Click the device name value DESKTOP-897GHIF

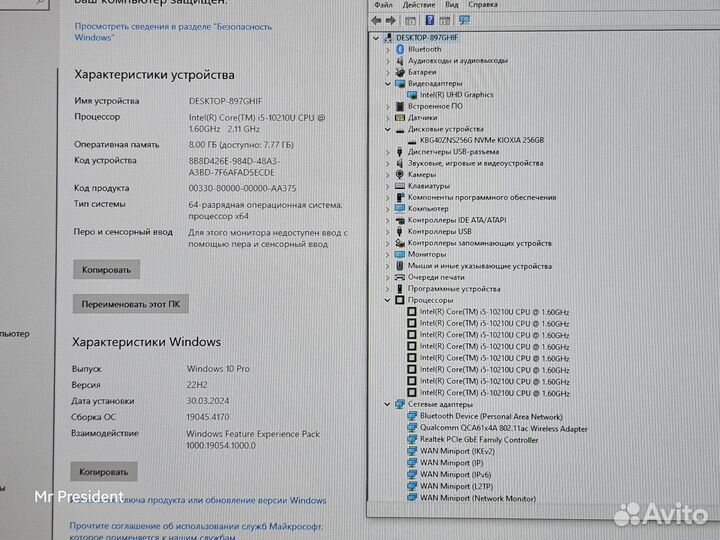pyautogui.click(x=225, y=101)
